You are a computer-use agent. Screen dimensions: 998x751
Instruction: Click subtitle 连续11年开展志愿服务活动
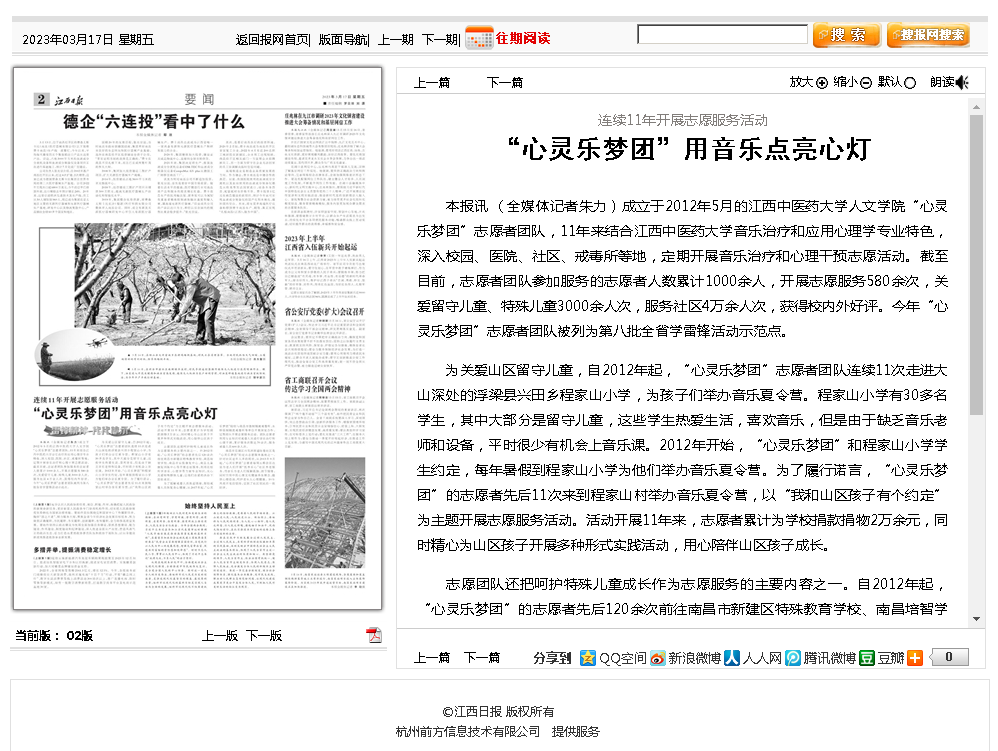682,120
